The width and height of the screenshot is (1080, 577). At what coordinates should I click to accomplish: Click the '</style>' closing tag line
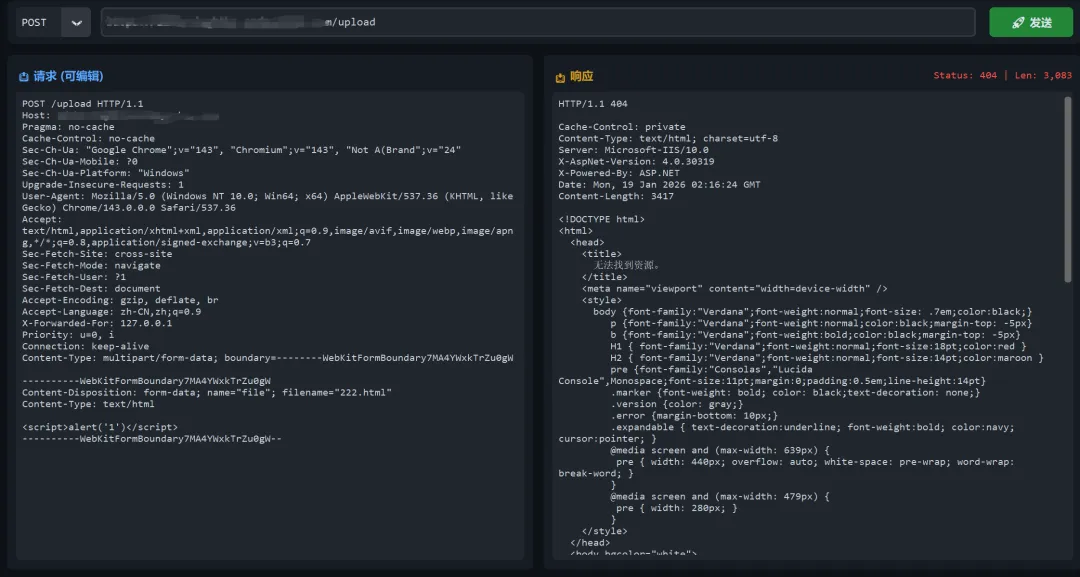click(604, 532)
